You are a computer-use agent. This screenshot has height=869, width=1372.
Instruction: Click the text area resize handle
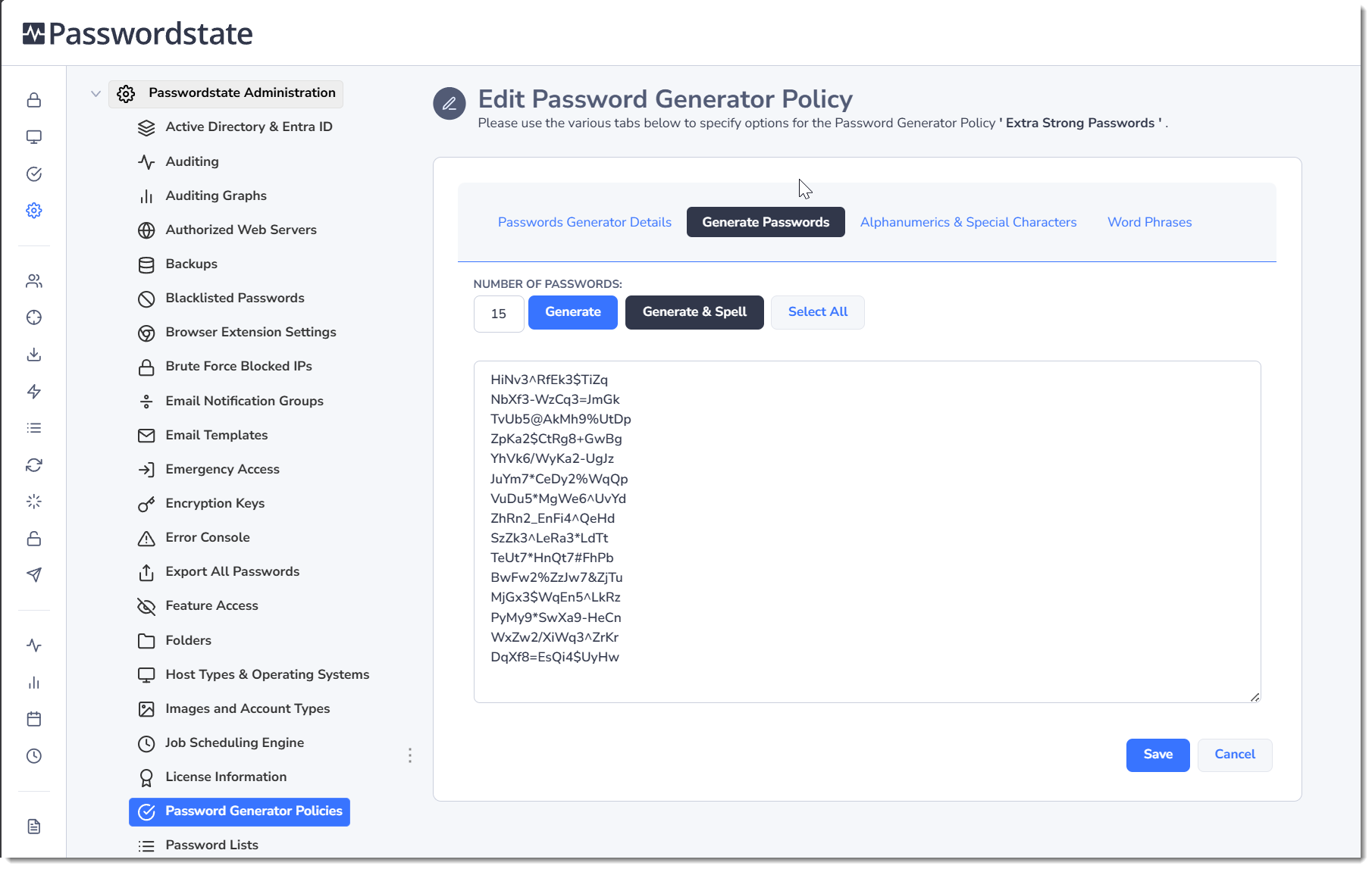pos(1255,697)
